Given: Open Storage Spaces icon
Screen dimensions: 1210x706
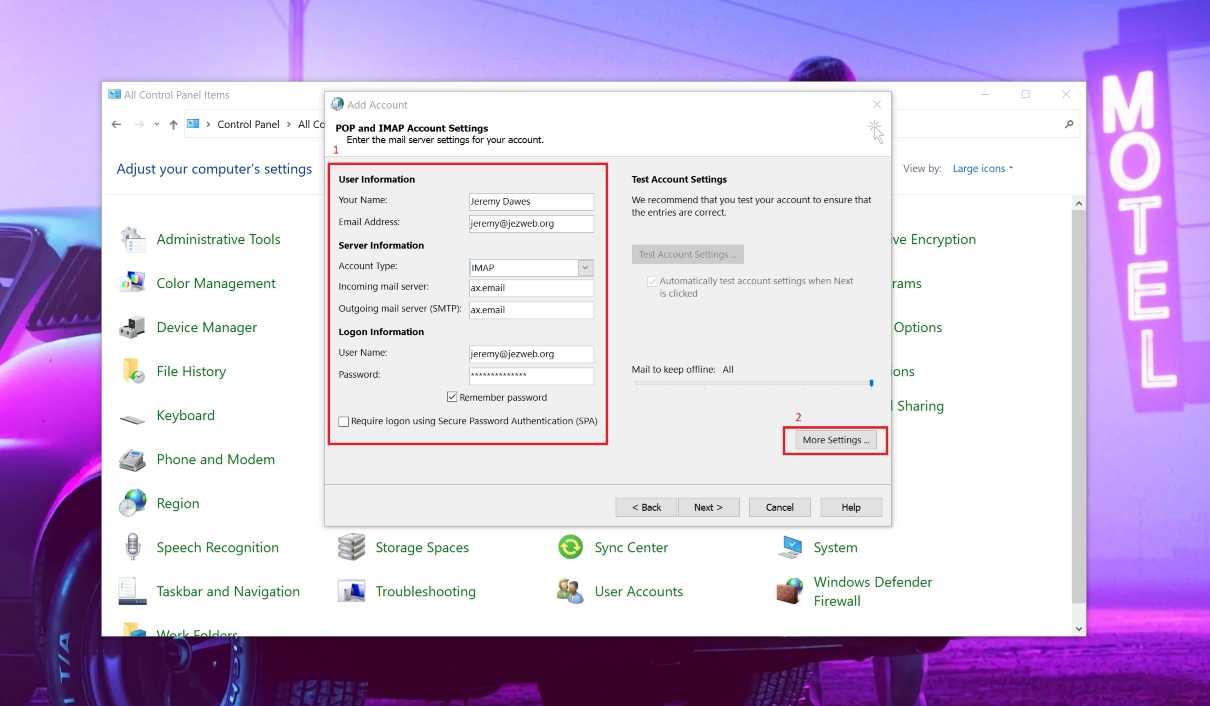Looking at the screenshot, I should tap(352, 548).
